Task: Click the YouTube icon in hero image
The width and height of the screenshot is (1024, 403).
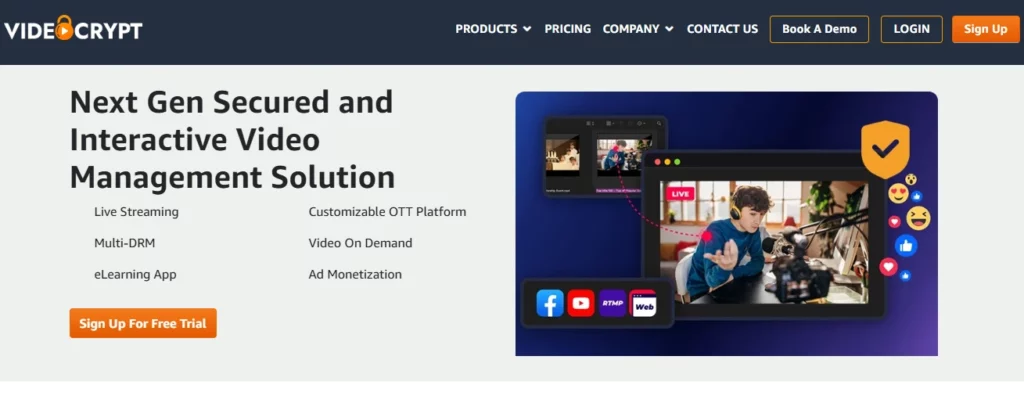Action: click(581, 303)
